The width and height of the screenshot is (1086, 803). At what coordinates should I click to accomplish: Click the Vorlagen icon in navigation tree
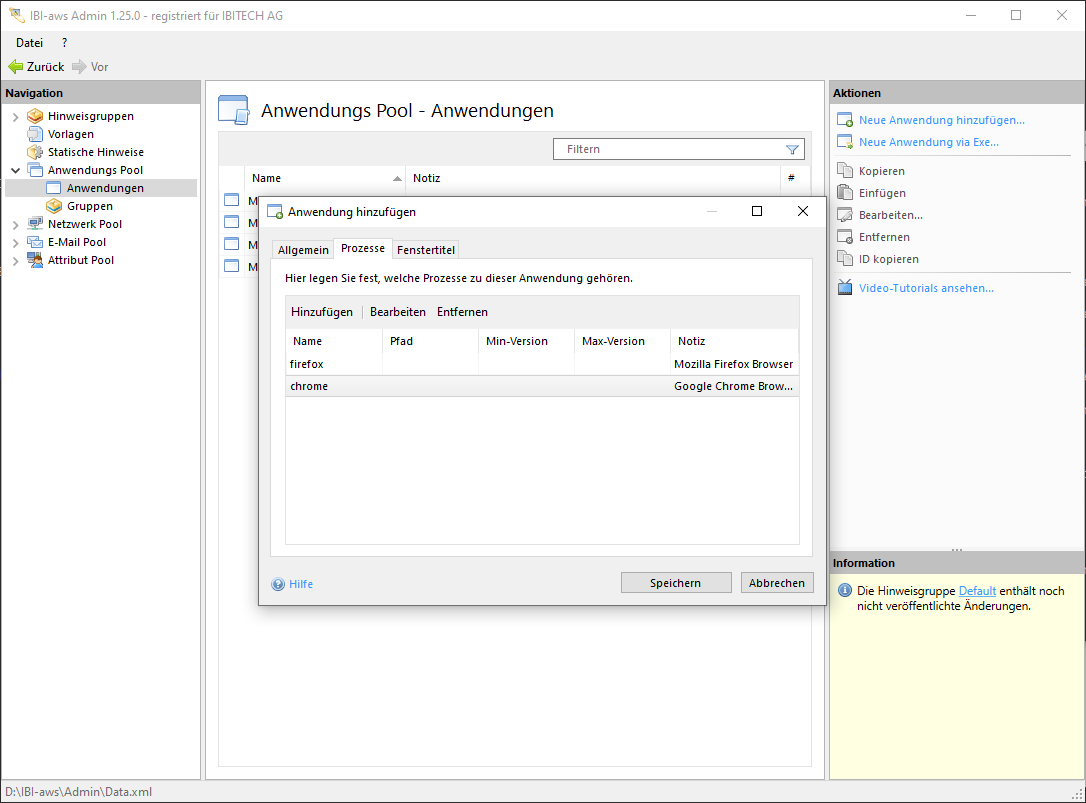(x=35, y=134)
